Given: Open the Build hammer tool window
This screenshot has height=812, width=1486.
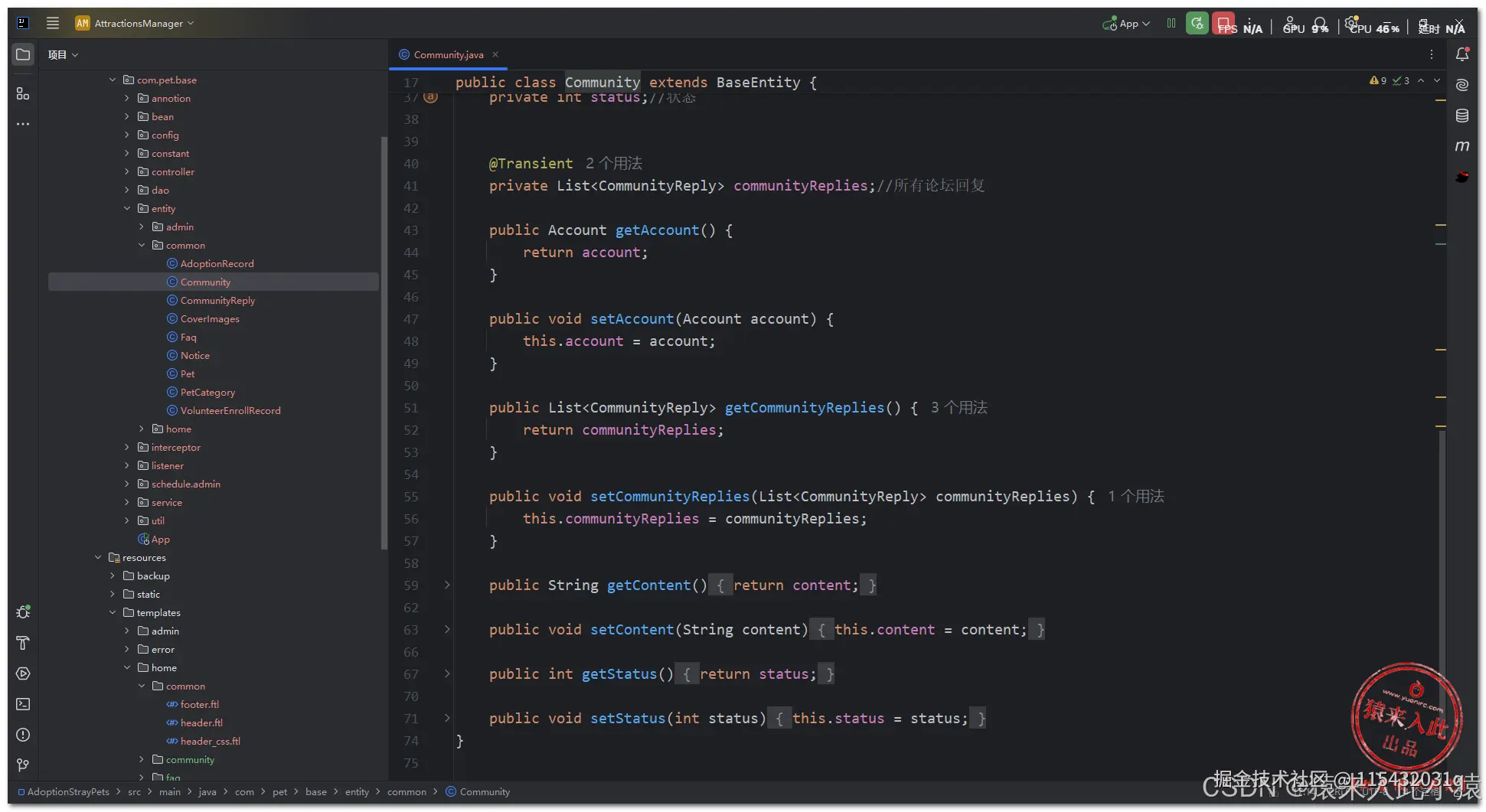Looking at the screenshot, I should pos(23,643).
